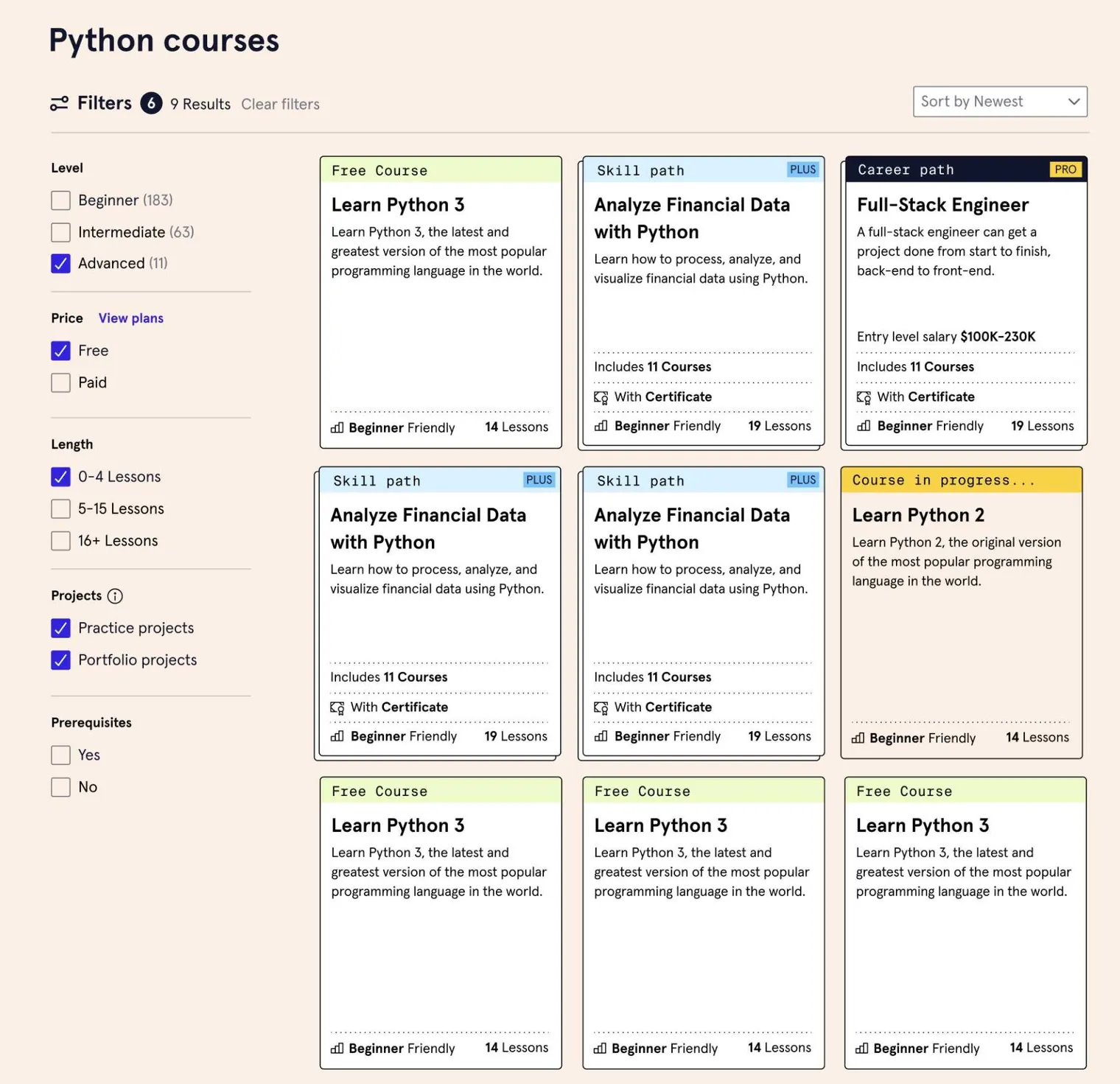Viewport: 1120px width, 1084px height.
Task: Uncheck the Free price checkbox
Action: click(x=61, y=351)
